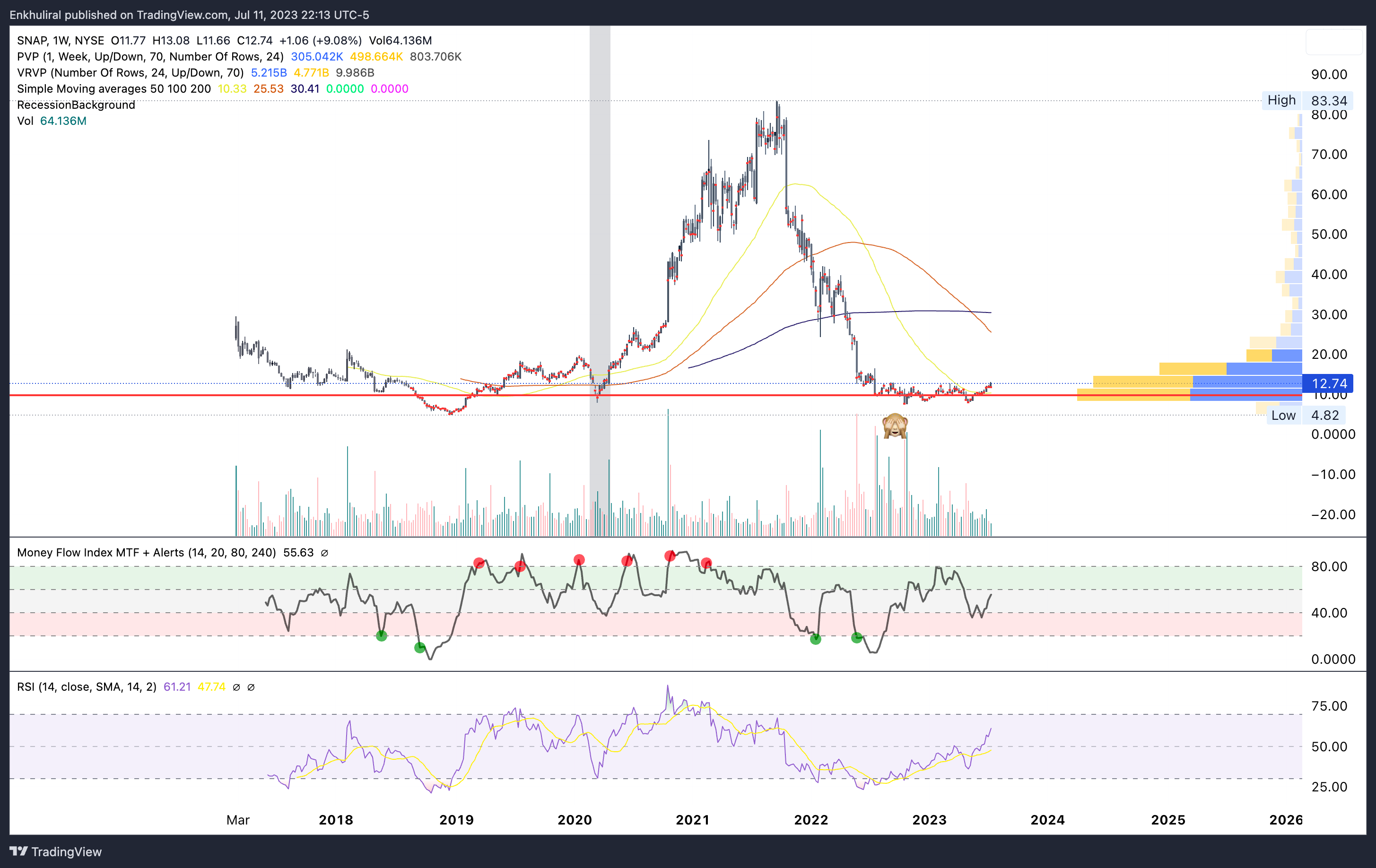Open the Simple Moving averages 50 100 200 legend

113,88
